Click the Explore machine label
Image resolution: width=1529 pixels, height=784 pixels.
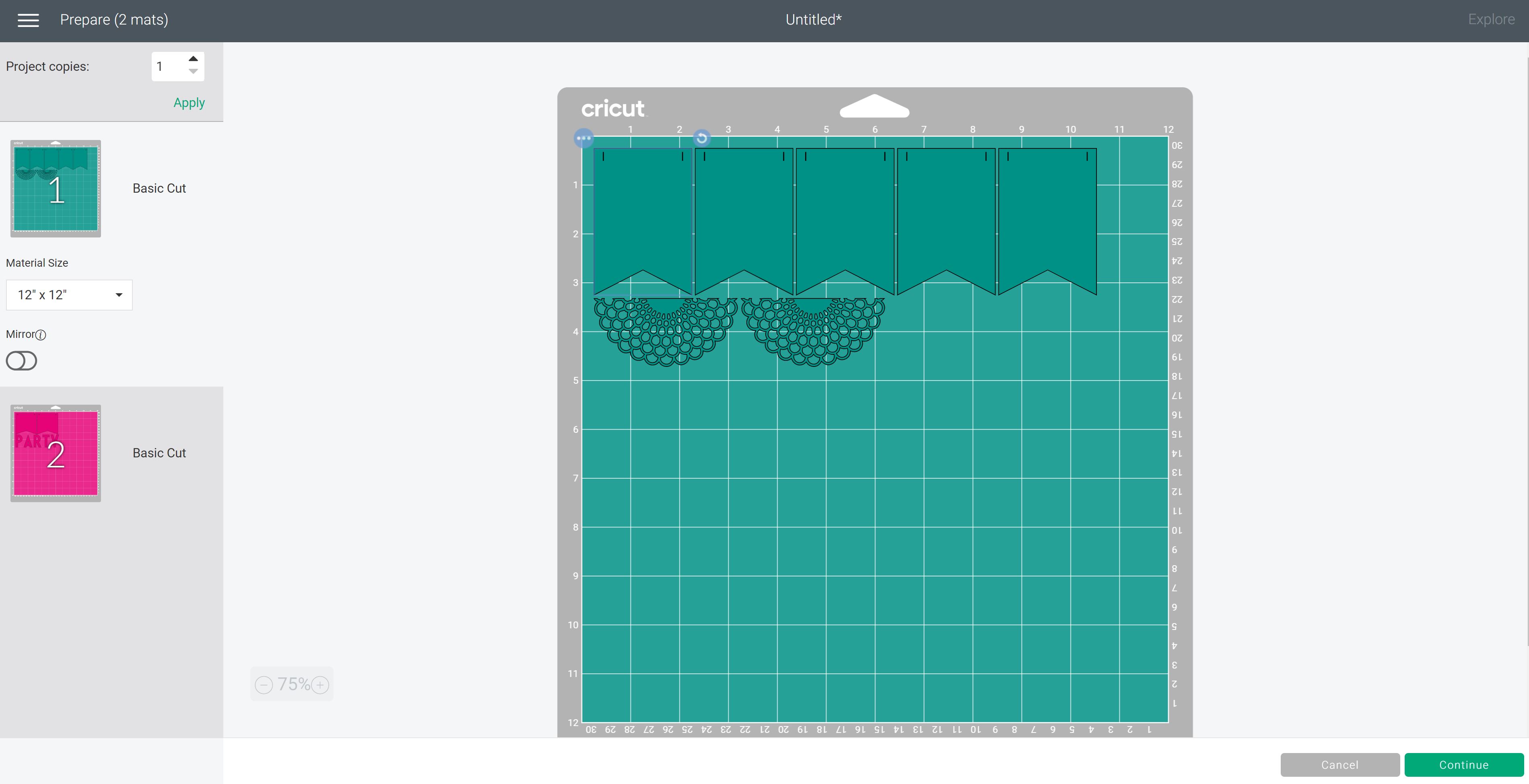[x=1491, y=20]
